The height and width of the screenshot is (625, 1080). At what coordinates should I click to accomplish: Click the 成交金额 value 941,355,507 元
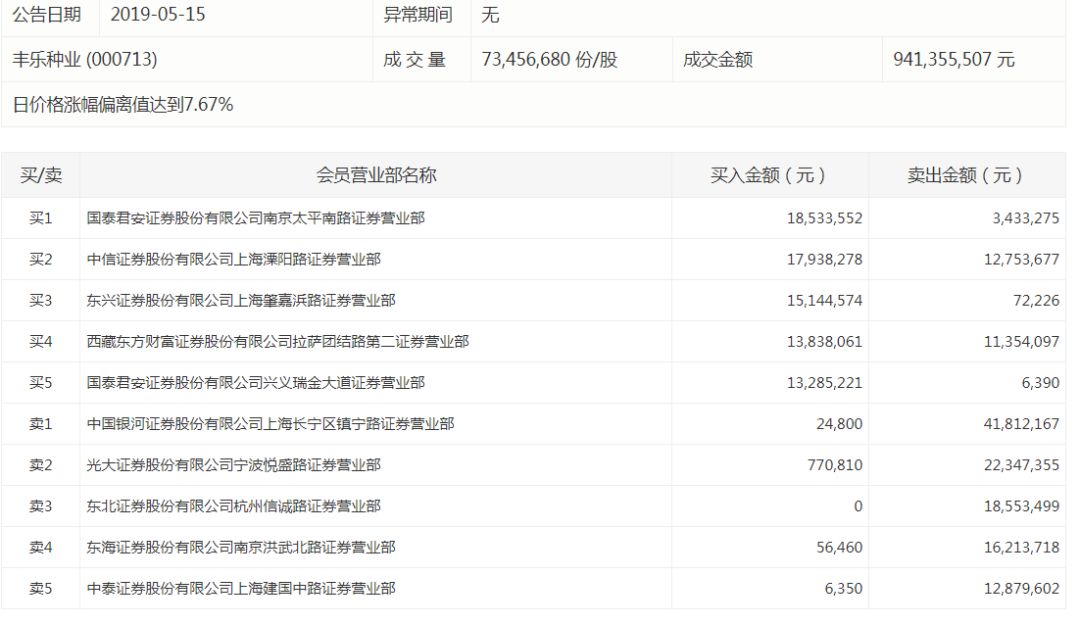(x=953, y=60)
